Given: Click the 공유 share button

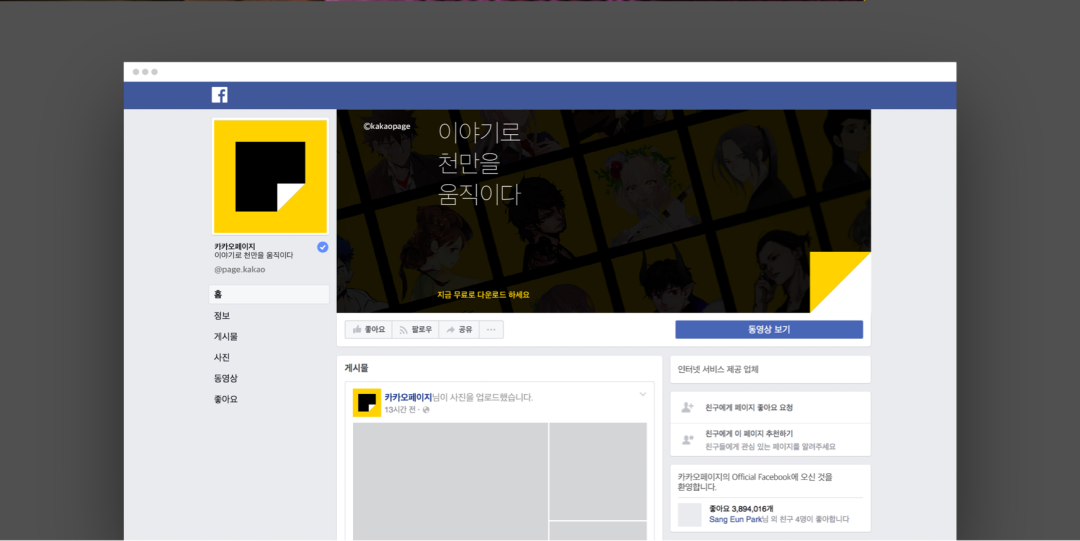Looking at the screenshot, I should (459, 329).
